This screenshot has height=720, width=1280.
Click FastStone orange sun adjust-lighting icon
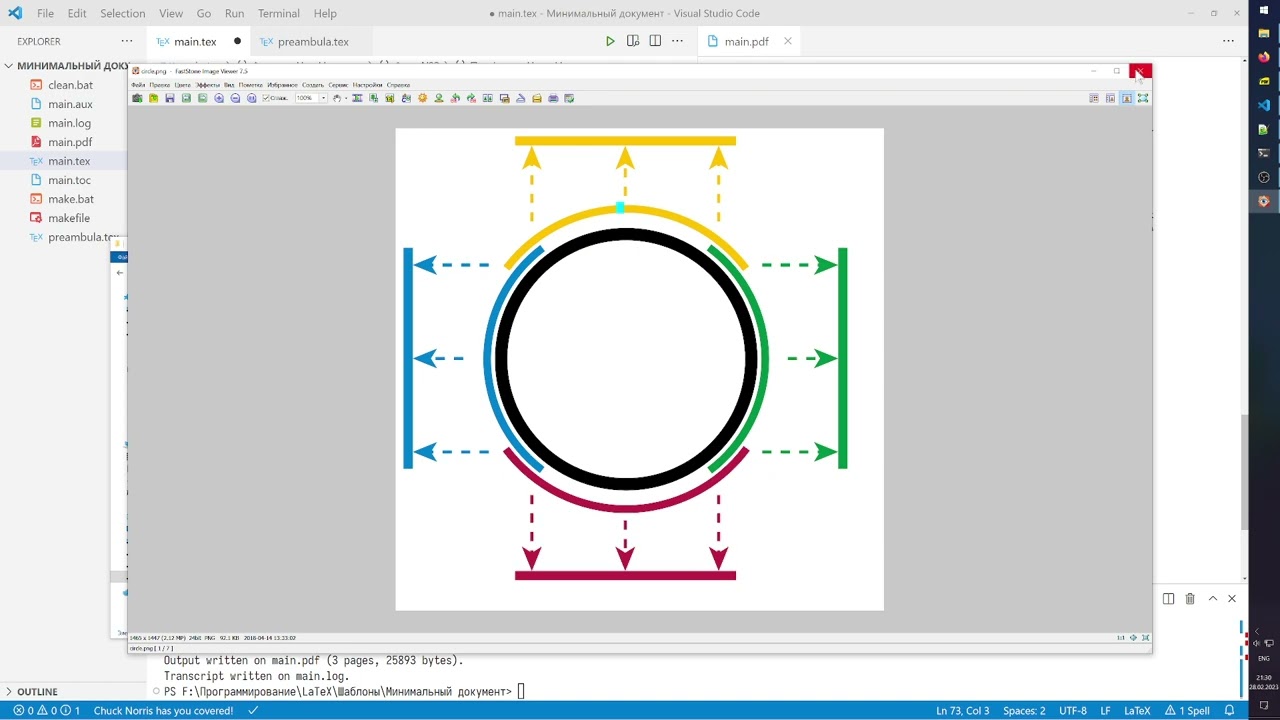point(423,98)
